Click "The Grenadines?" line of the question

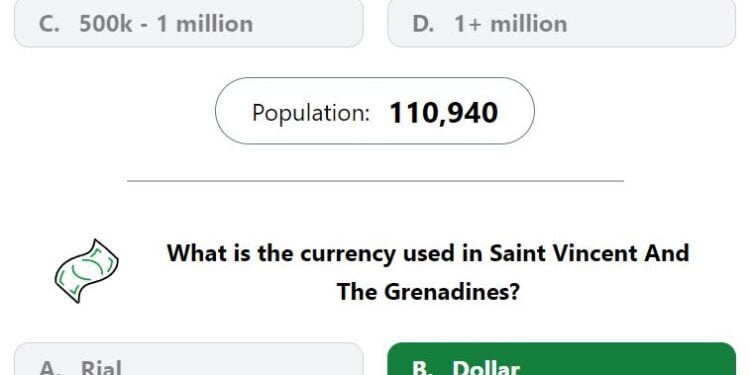428,291
